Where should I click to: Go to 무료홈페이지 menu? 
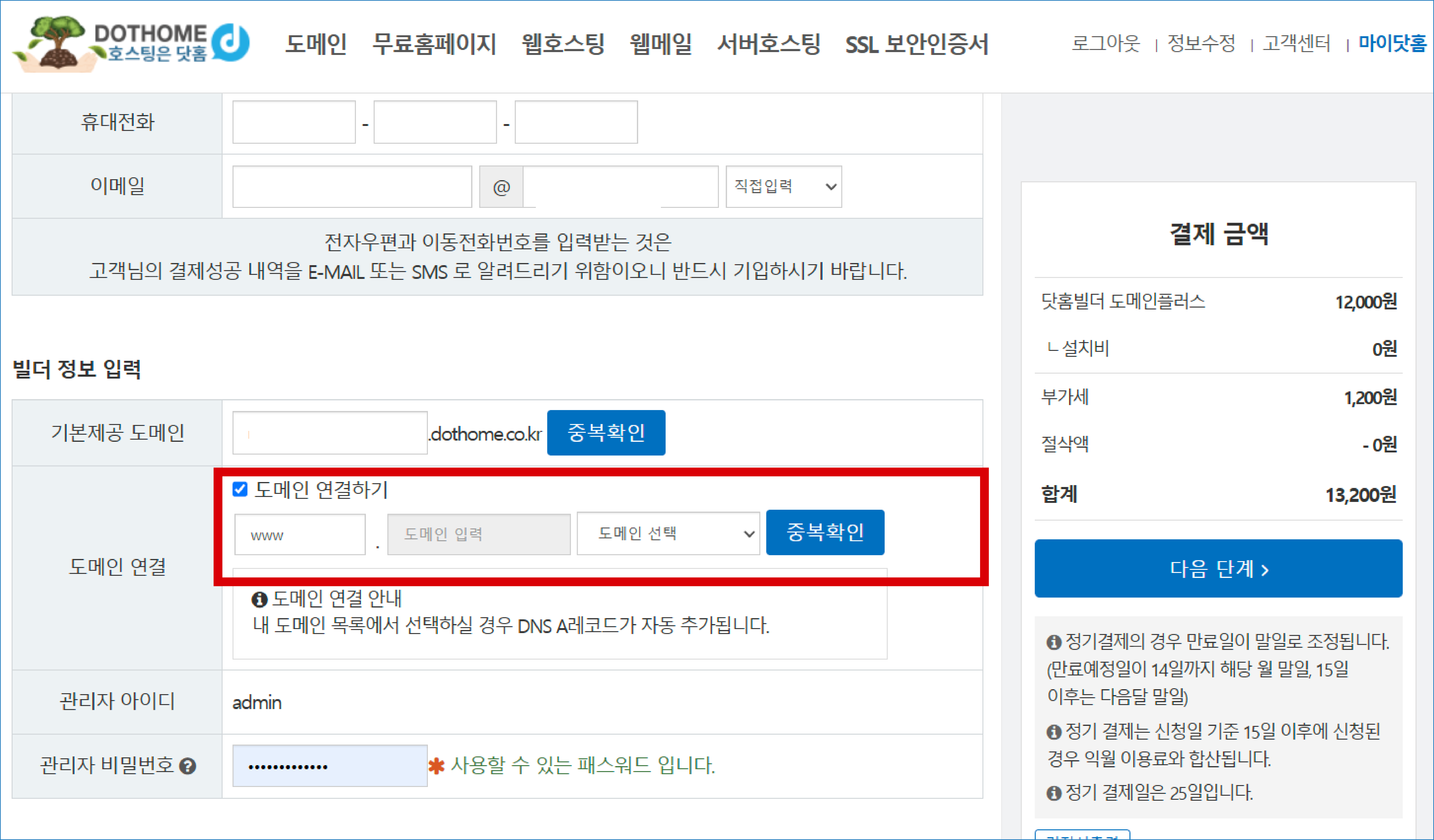[x=434, y=44]
